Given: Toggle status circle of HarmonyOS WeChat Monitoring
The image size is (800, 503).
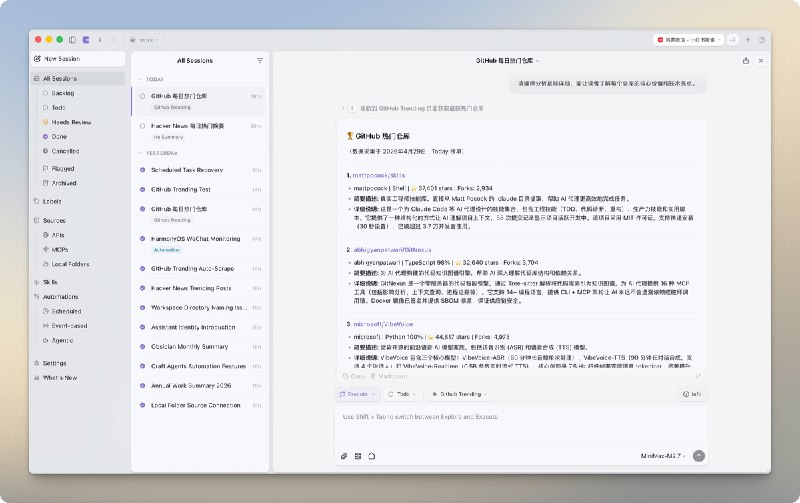Looking at the screenshot, I should pyautogui.click(x=142, y=239).
